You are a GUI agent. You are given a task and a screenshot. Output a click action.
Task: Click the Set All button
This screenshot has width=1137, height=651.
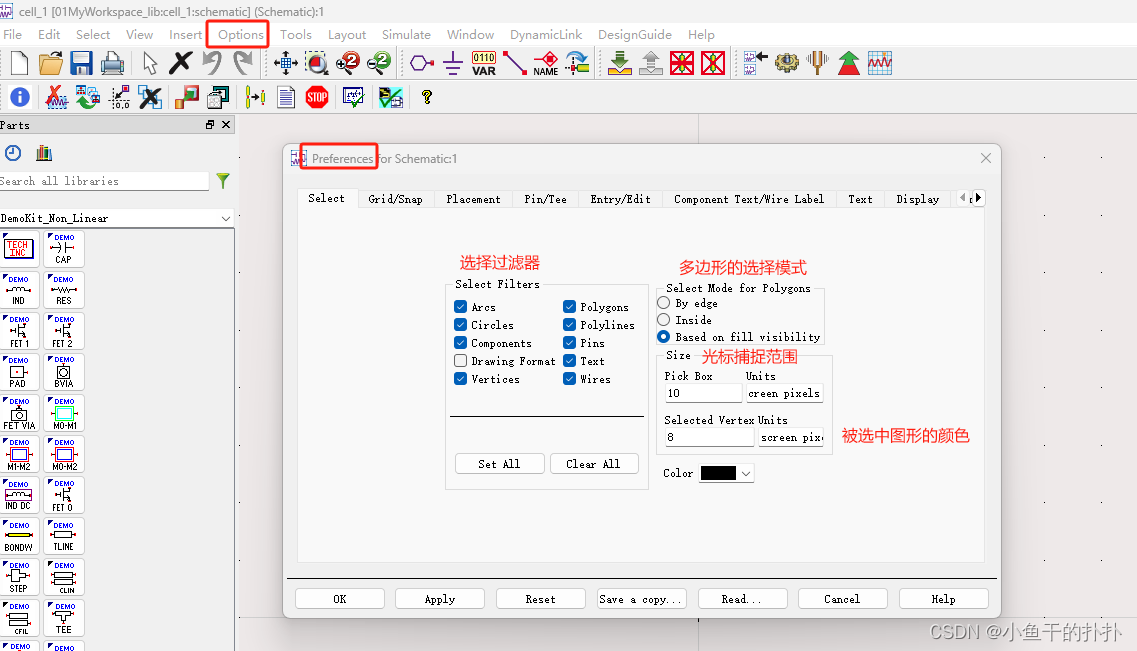499,463
